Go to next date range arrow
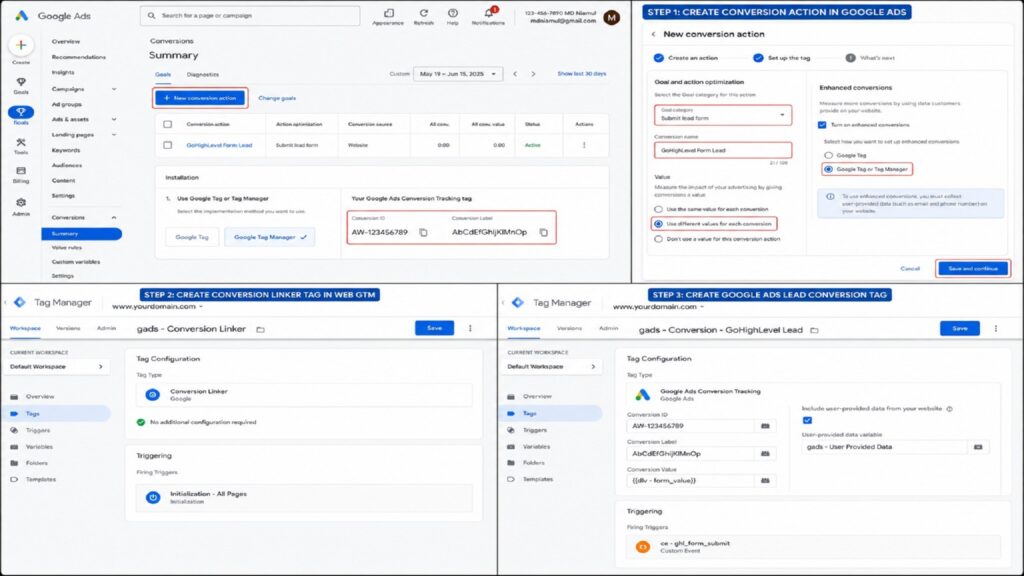 (534, 74)
